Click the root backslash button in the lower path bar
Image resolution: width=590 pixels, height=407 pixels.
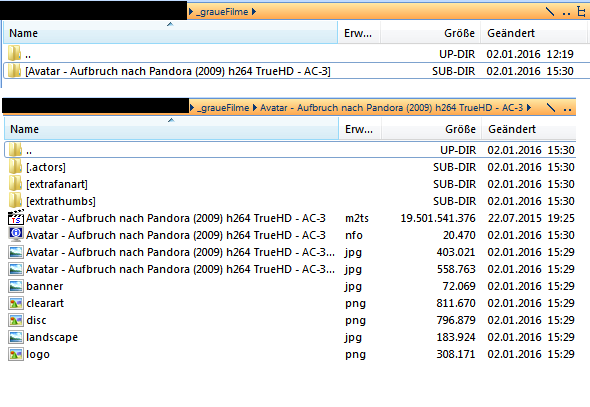pos(550,108)
